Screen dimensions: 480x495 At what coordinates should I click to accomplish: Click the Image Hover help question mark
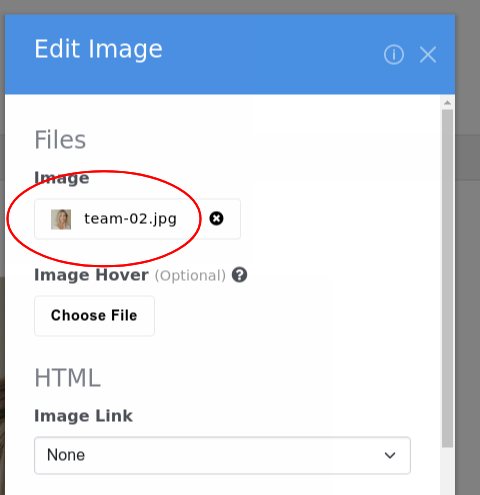point(239,275)
